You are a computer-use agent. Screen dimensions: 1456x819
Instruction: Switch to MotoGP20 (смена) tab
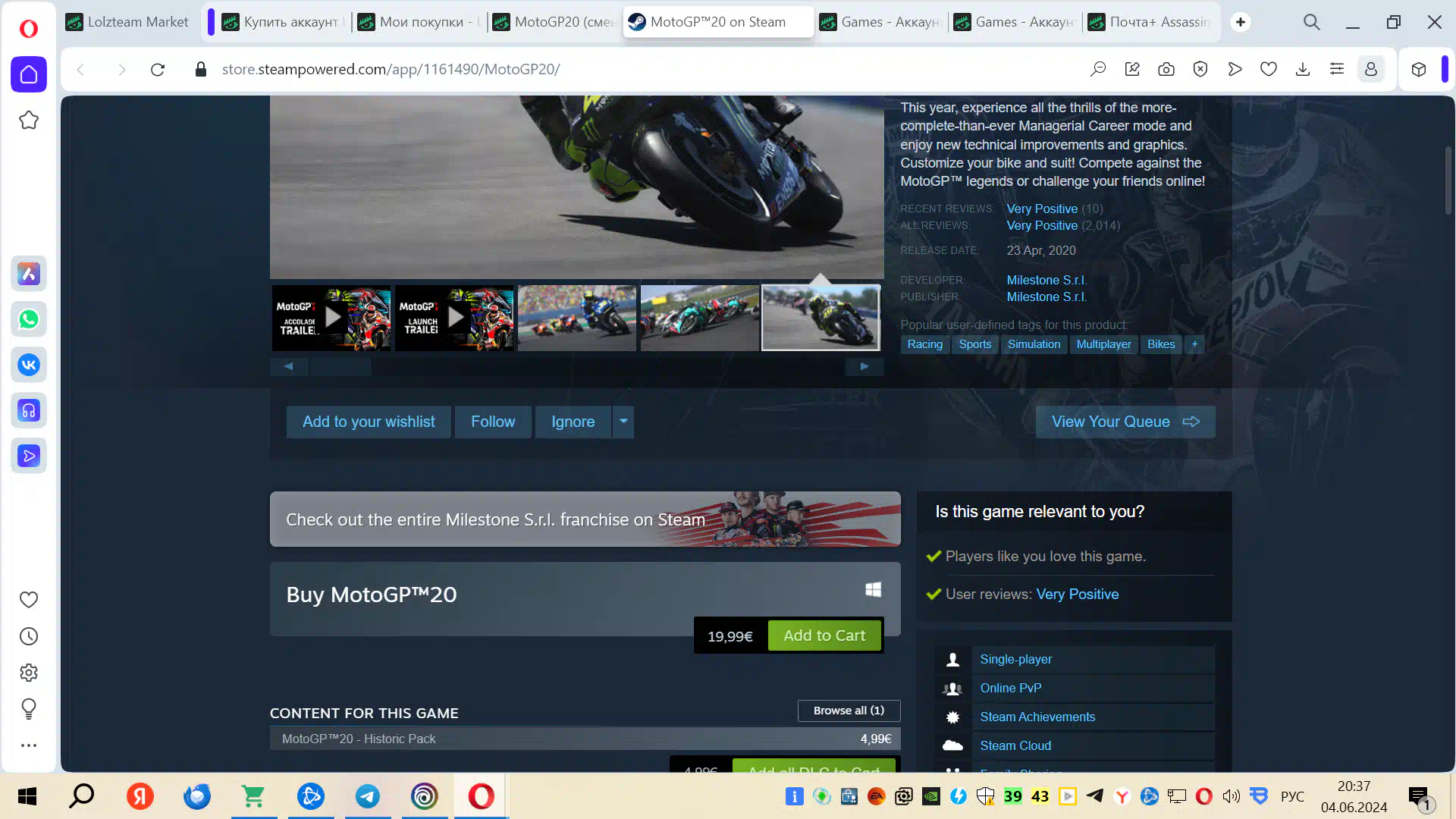click(x=554, y=22)
